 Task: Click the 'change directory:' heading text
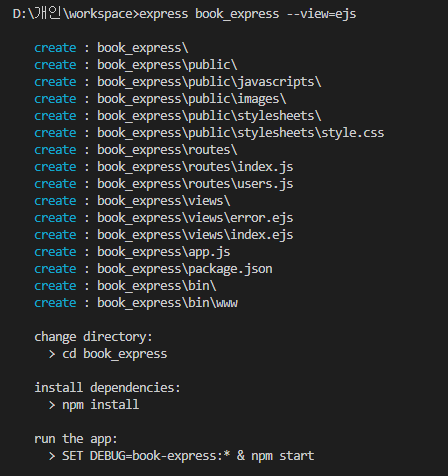tap(93, 337)
